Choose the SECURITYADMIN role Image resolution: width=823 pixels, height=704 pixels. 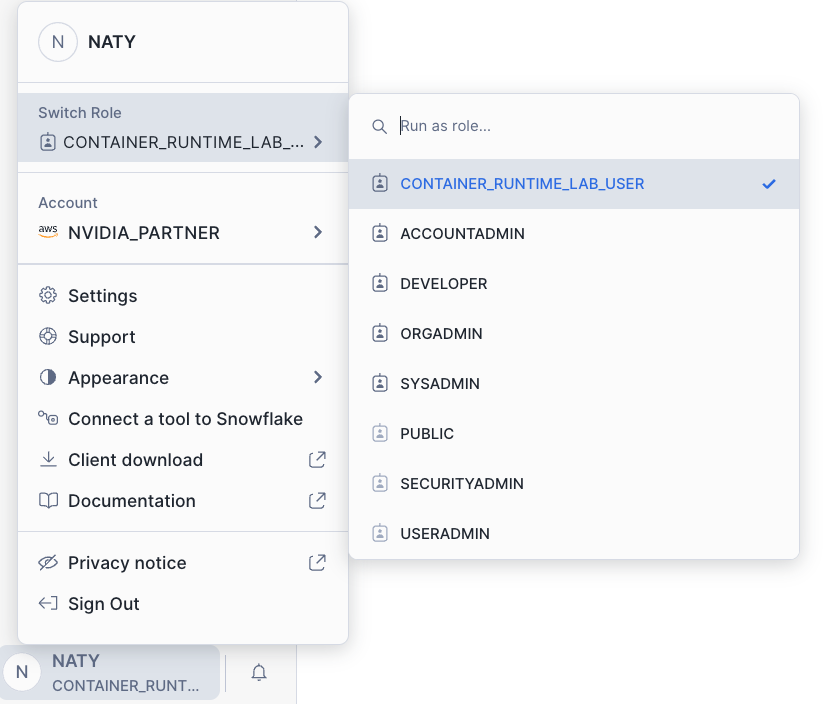[574, 484]
